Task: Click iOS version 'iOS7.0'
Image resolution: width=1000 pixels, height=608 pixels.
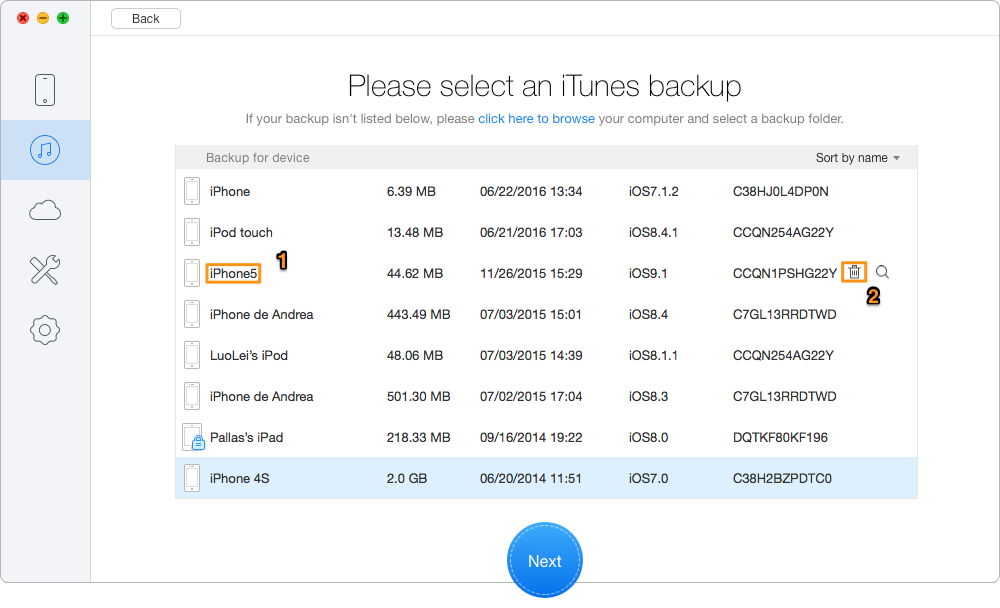Action: click(648, 478)
